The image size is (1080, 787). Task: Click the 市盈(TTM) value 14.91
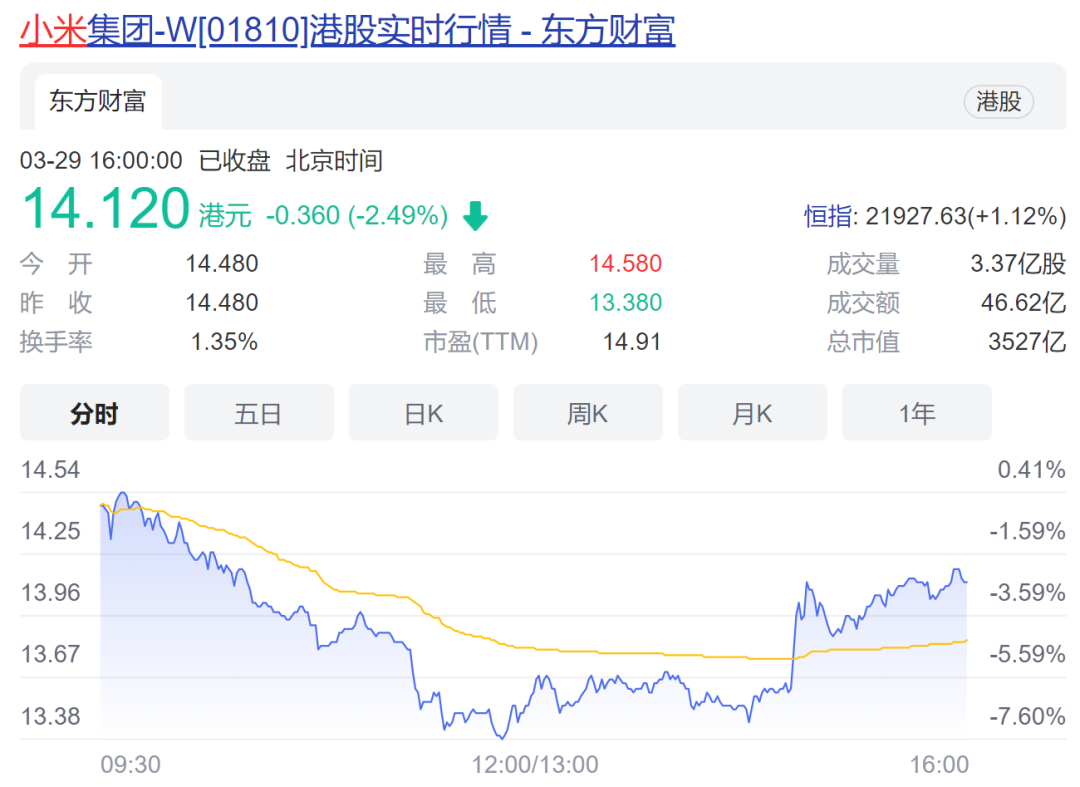point(632,342)
